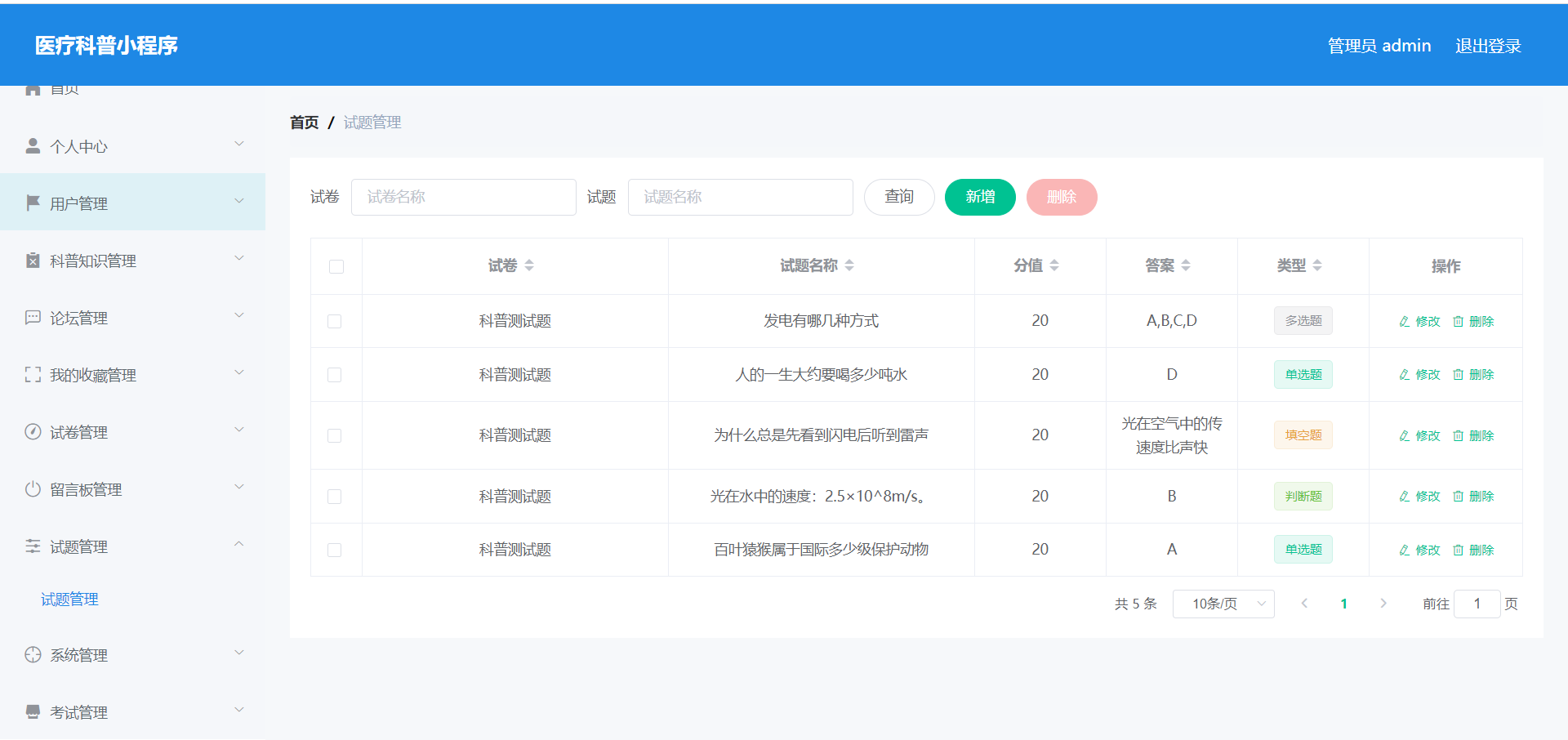Expand the 个人中心 menu chevron
1568x740 pixels.
[x=239, y=145]
